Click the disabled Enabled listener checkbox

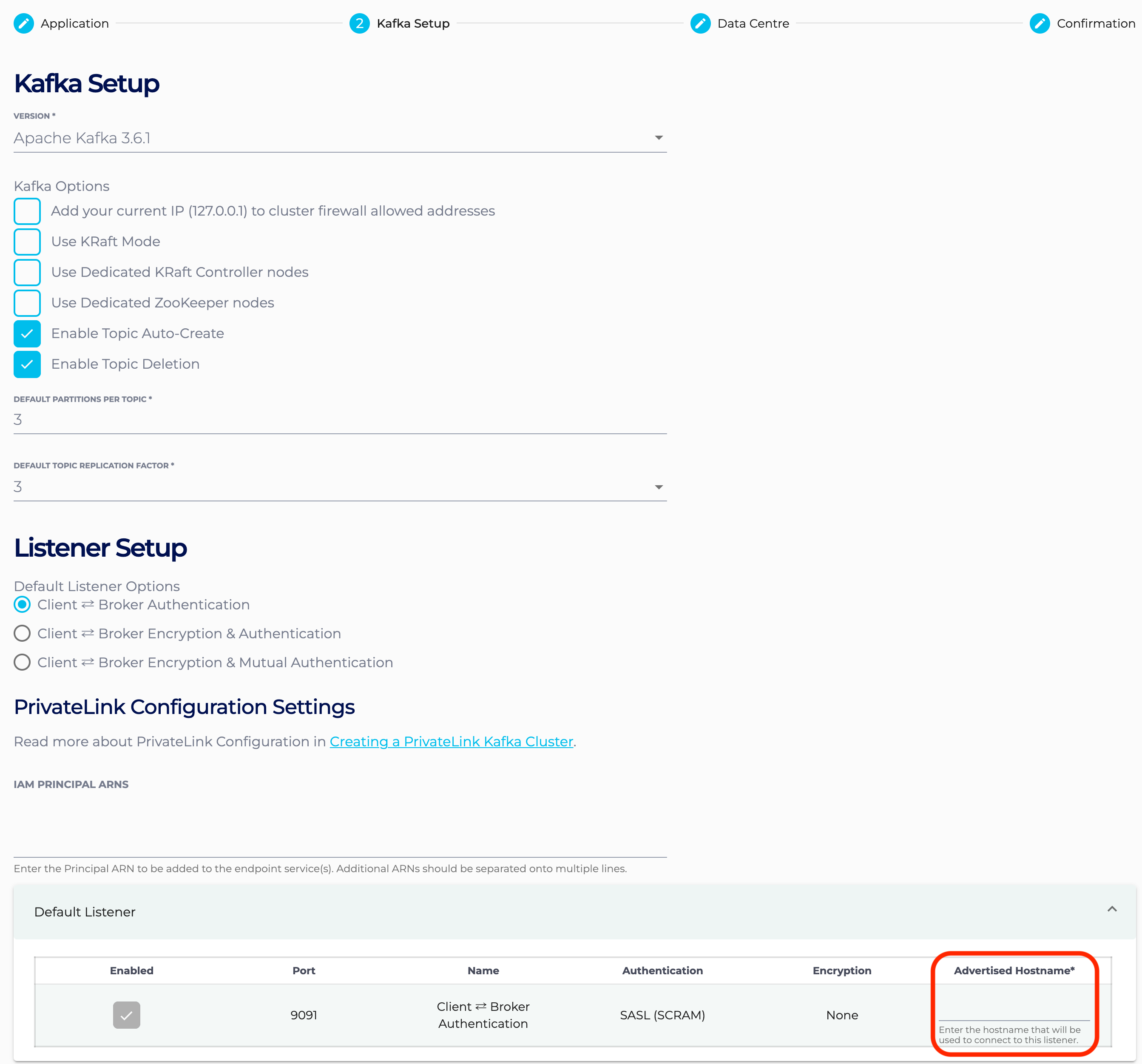coord(126,1015)
